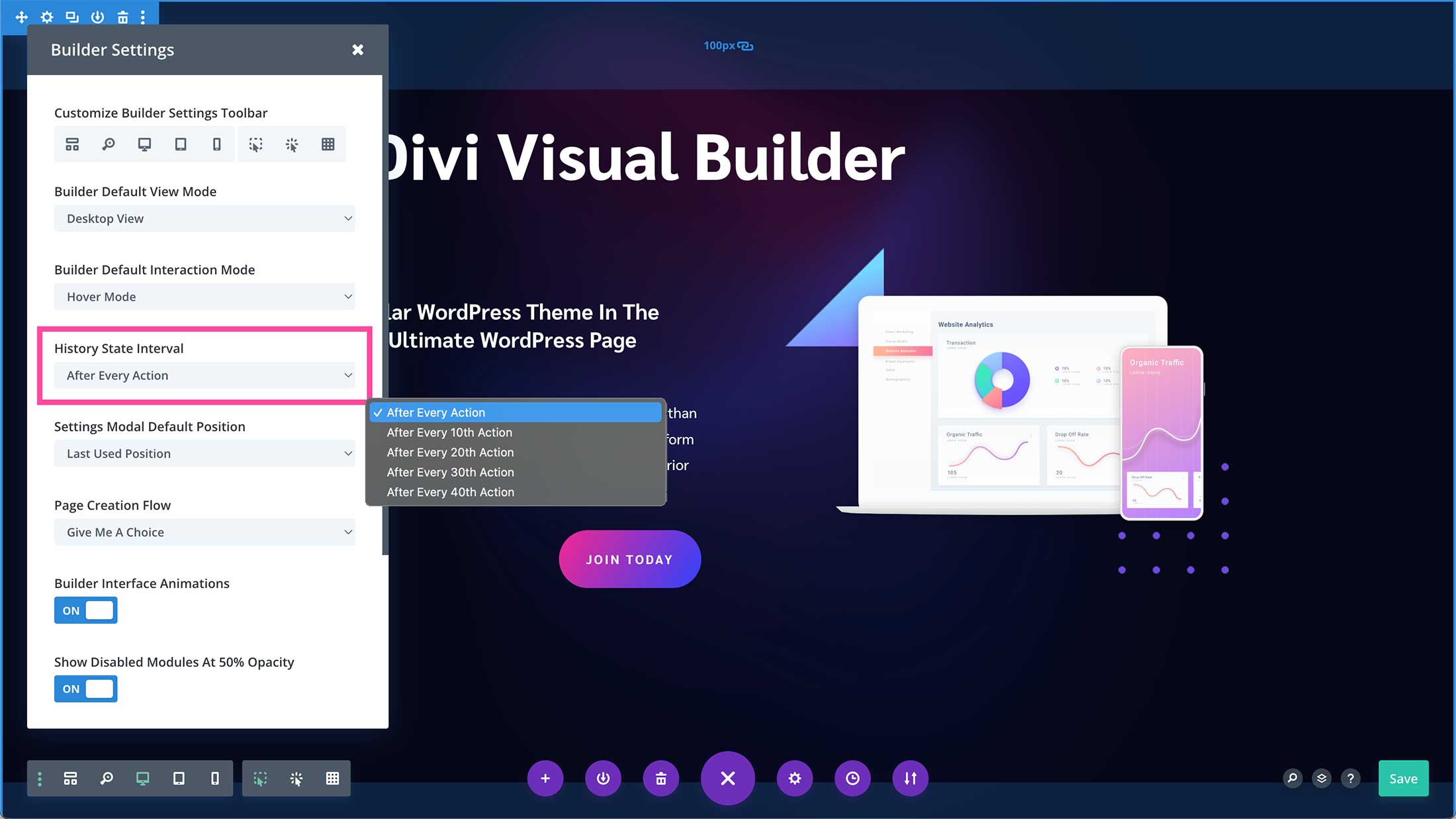This screenshot has height=819, width=1456.
Task: Open Page Creation Flow dropdown
Action: click(x=205, y=532)
